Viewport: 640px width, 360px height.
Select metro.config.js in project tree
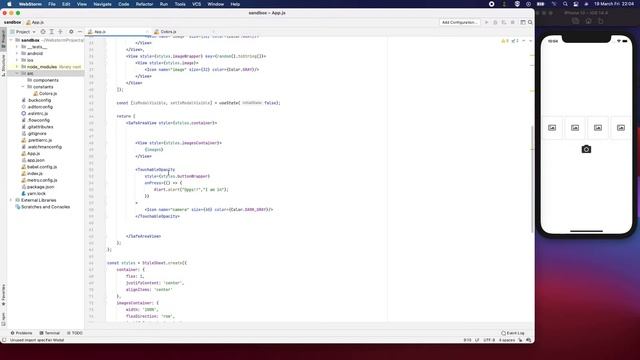[x=39, y=180]
